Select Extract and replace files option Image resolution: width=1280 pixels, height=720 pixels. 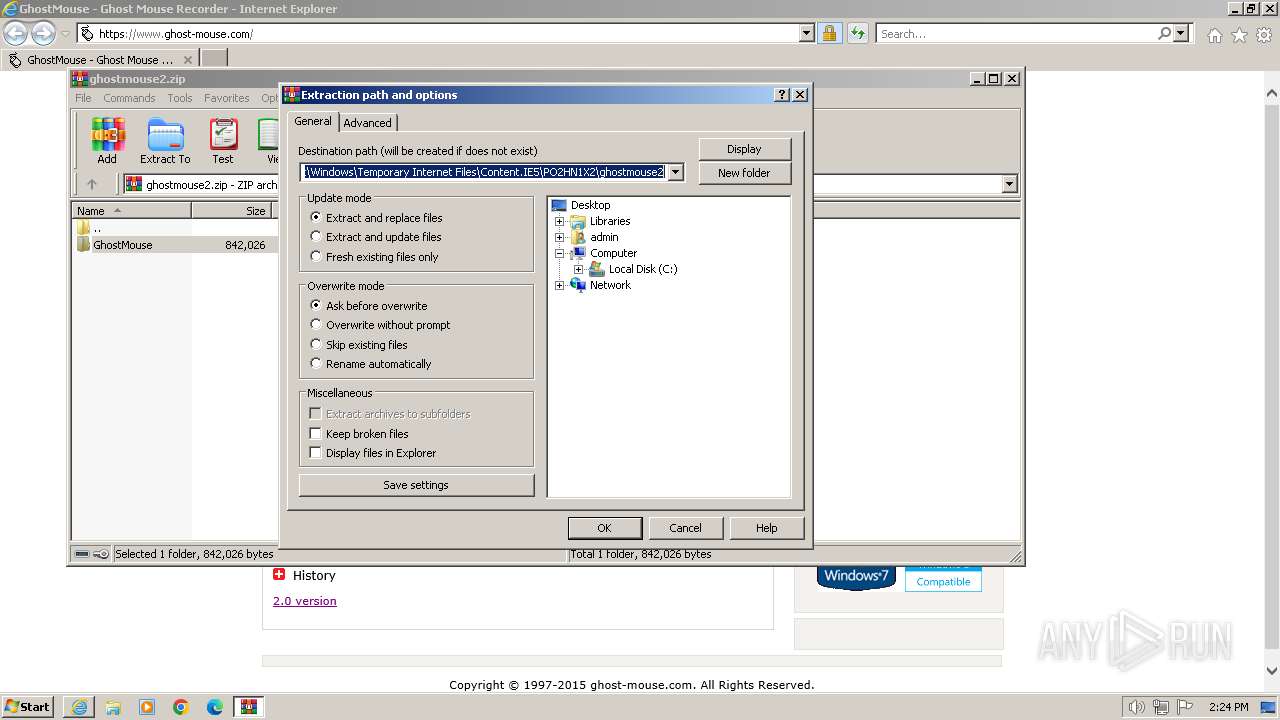point(376,218)
